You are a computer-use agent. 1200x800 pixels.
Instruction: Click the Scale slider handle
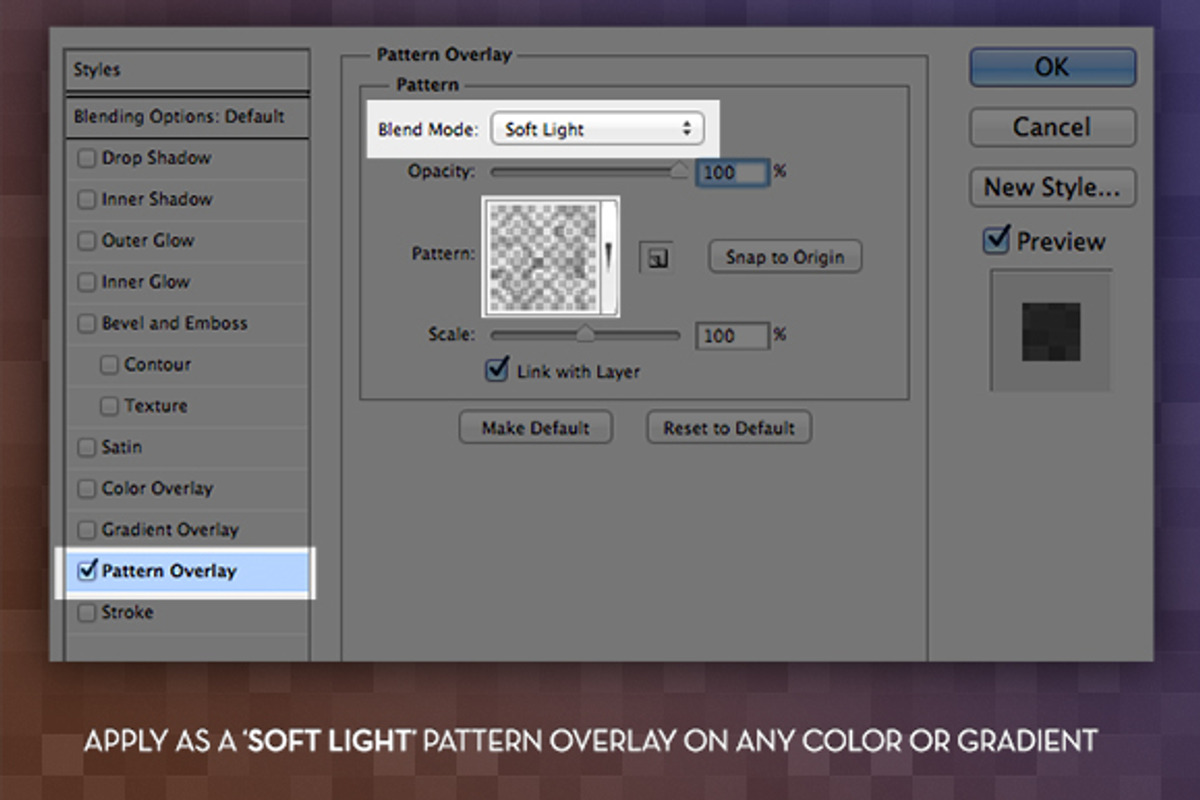click(x=585, y=335)
